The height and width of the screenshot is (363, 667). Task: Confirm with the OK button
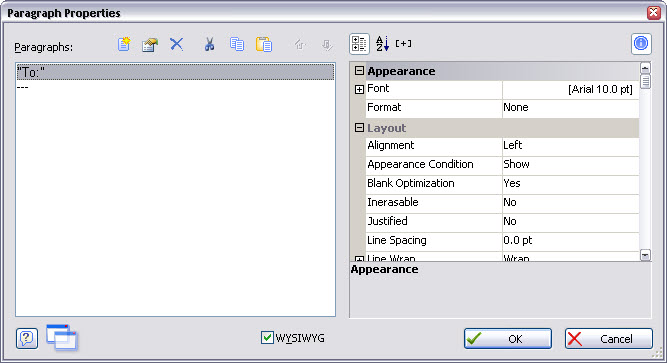[x=508, y=339]
